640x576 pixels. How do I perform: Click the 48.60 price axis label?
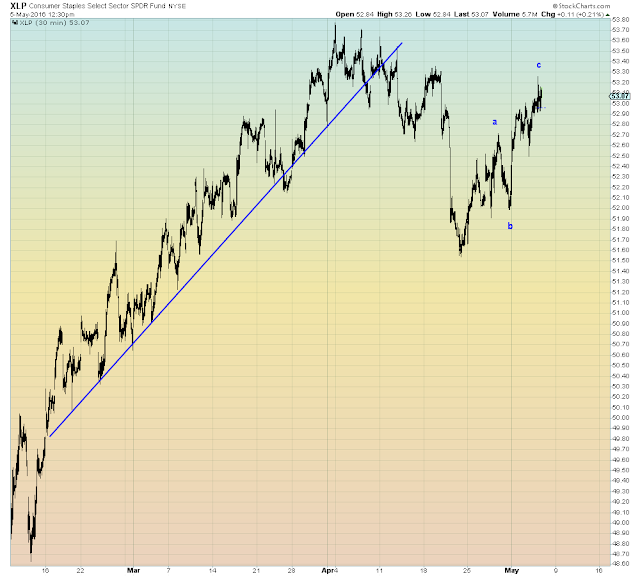click(x=621, y=564)
